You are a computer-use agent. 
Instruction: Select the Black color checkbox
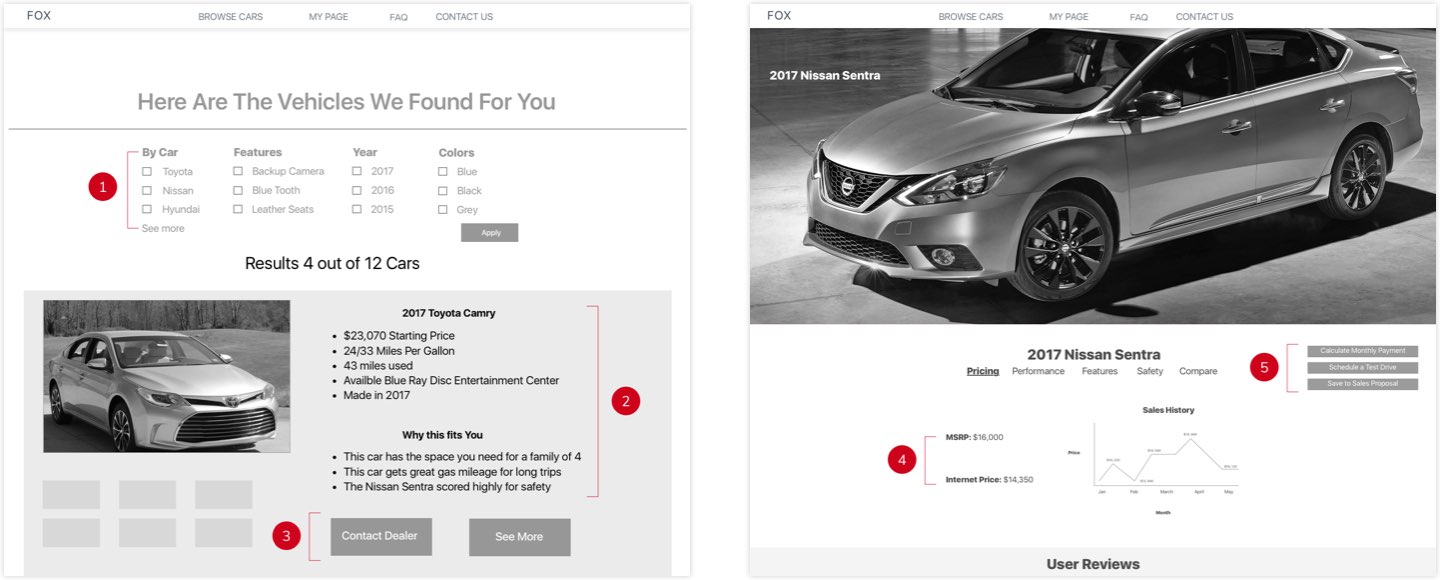click(443, 191)
